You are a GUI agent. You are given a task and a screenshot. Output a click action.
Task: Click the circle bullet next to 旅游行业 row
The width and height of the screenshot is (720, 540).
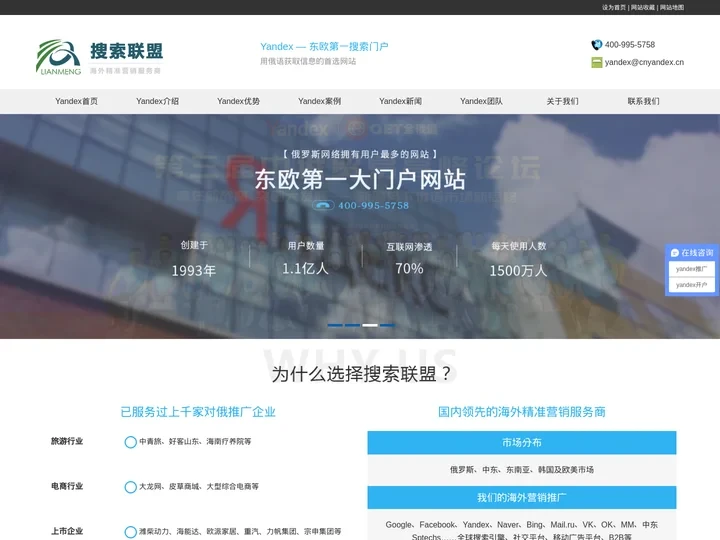130,442
